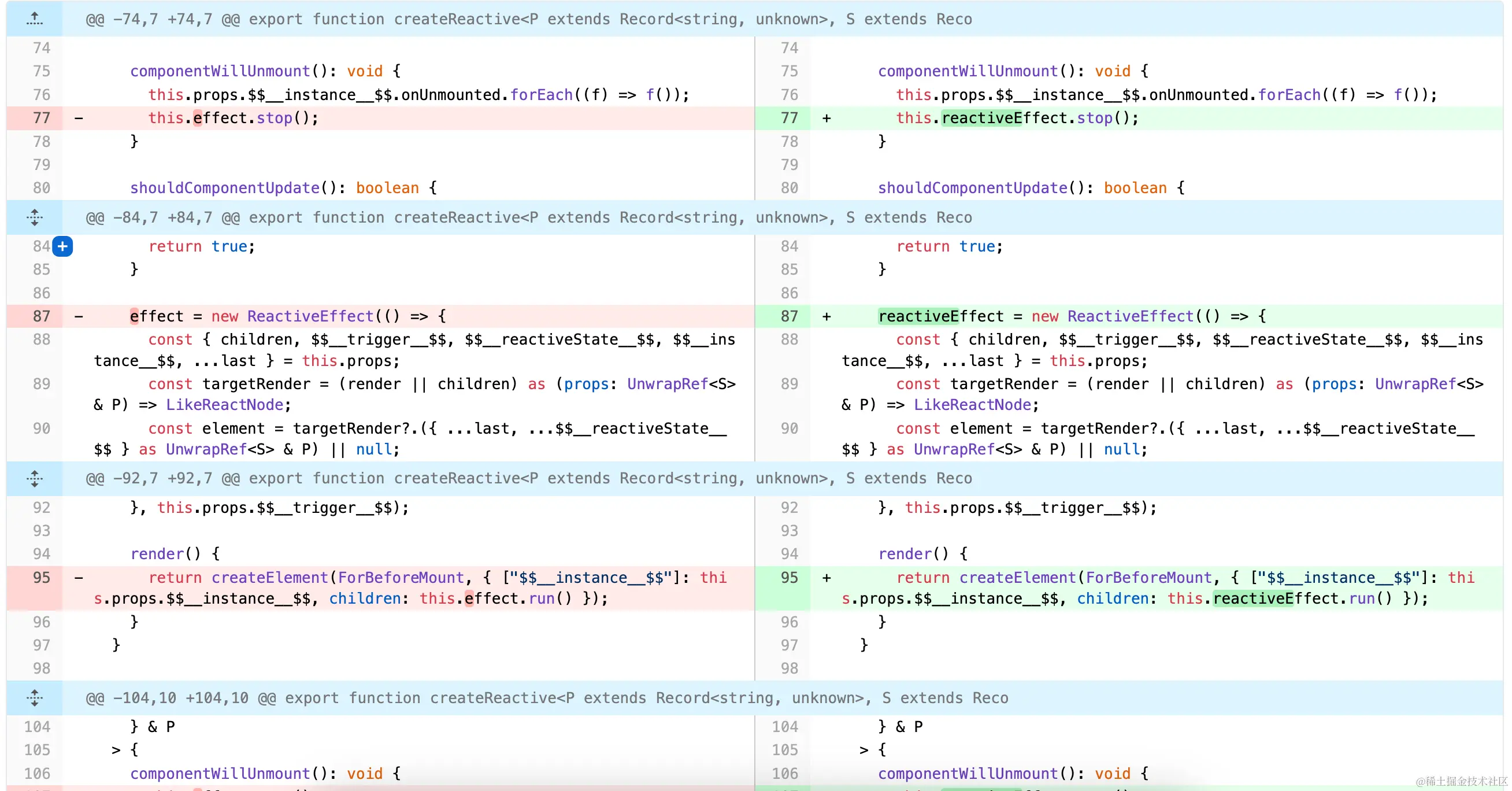This screenshot has width=1512, height=791.
Task: Expand hidden lines at the @@ -92,7 hunk
Action: [35, 479]
